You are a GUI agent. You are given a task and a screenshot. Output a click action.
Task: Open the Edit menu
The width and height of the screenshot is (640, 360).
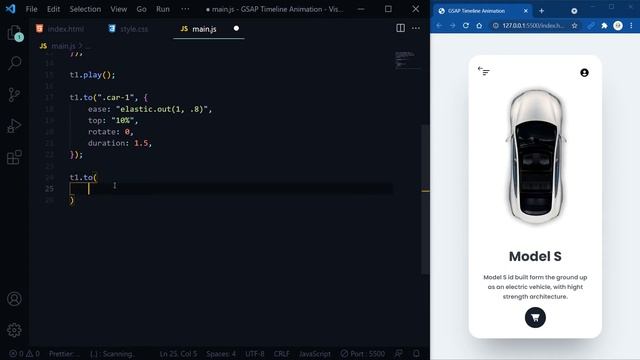(x=53, y=9)
